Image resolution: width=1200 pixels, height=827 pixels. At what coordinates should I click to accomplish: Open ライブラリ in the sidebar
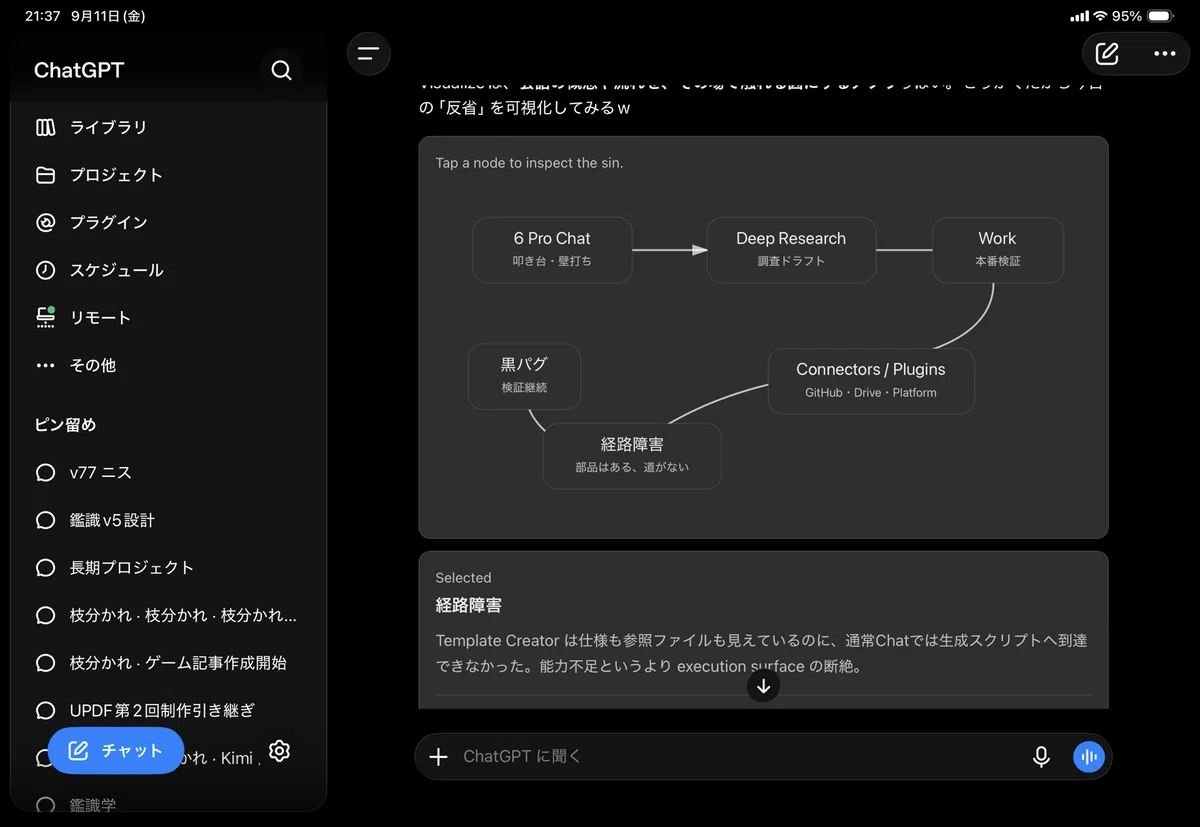click(168, 127)
